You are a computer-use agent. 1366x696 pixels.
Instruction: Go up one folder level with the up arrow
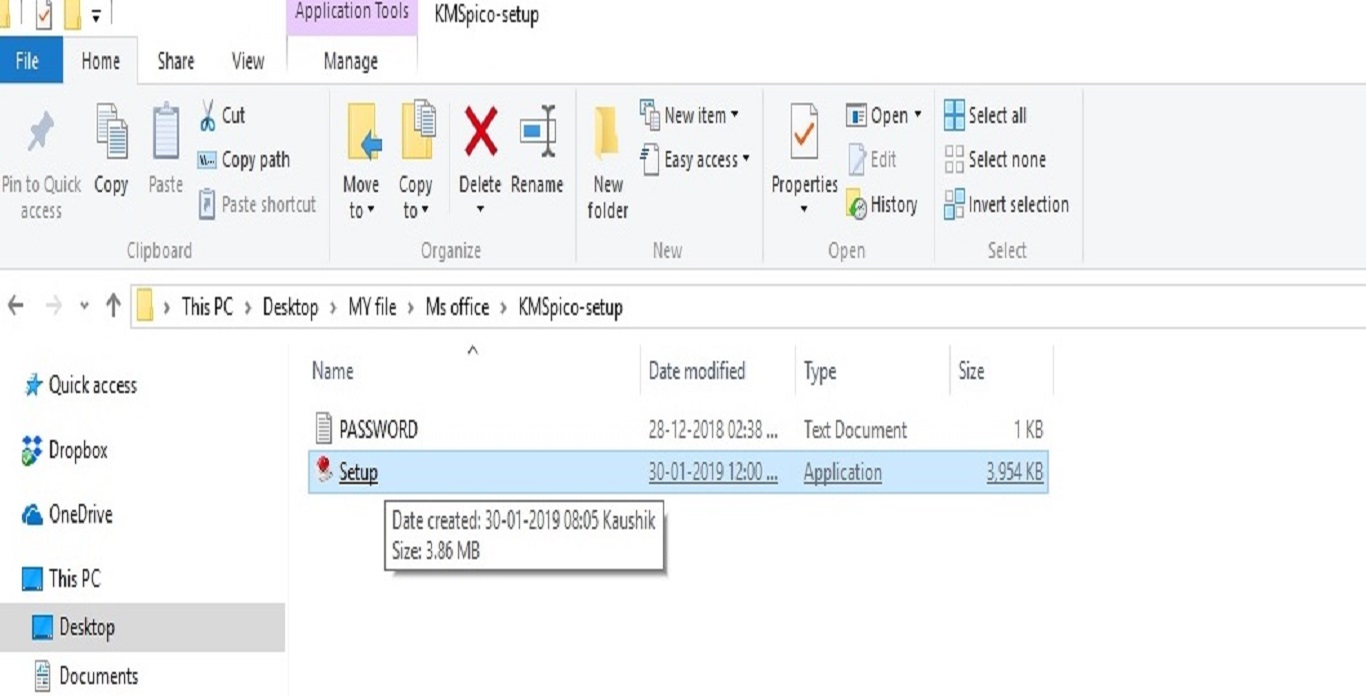point(113,306)
